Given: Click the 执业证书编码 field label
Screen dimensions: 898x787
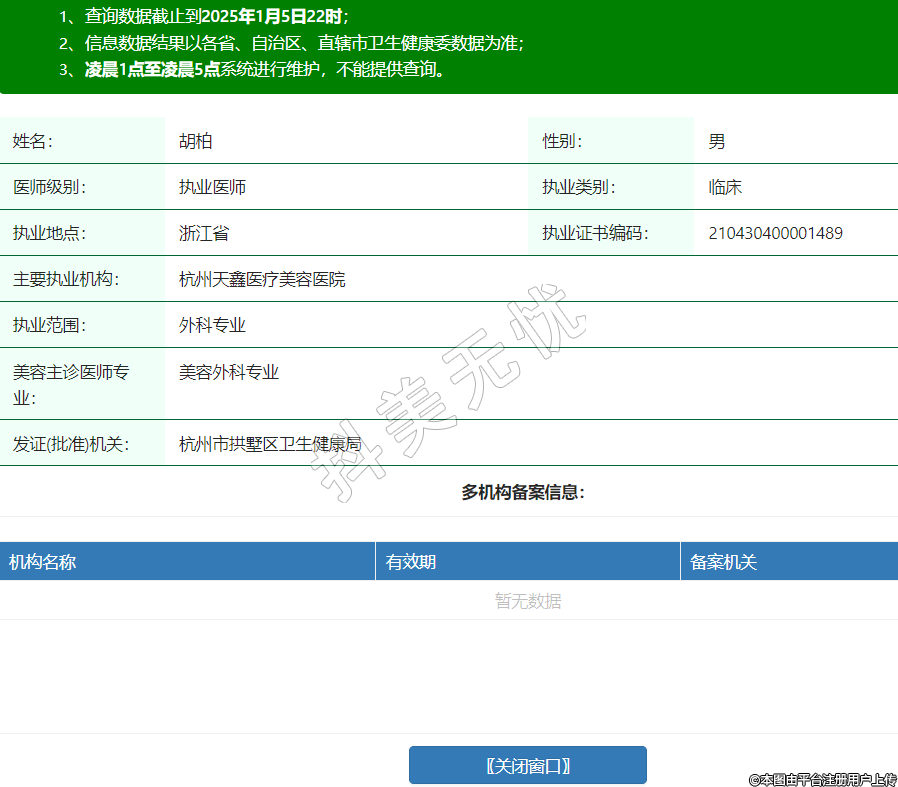Looking at the screenshot, I should pyautogui.click(x=595, y=234).
